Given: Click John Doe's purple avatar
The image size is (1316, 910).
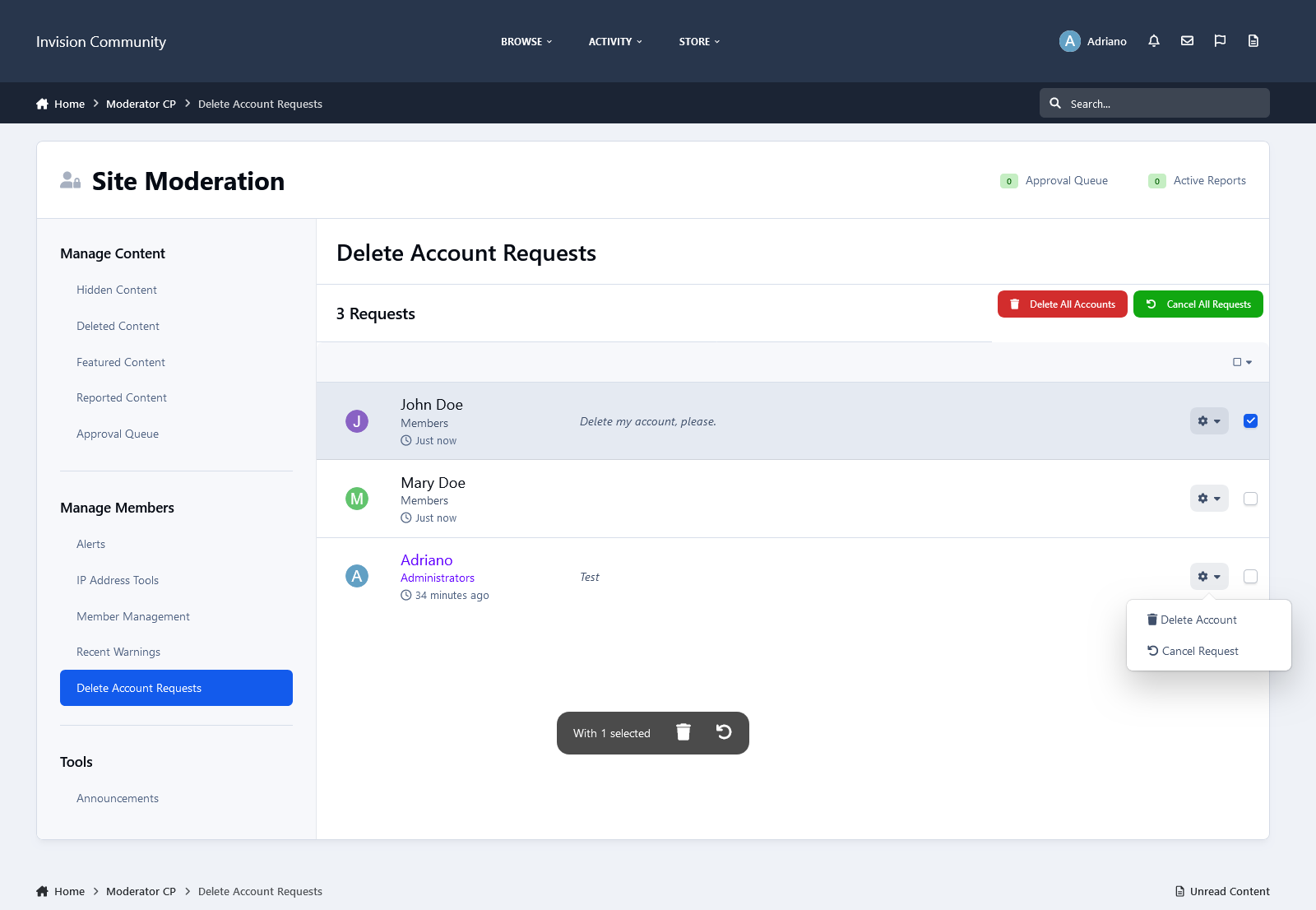Looking at the screenshot, I should click(x=357, y=421).
